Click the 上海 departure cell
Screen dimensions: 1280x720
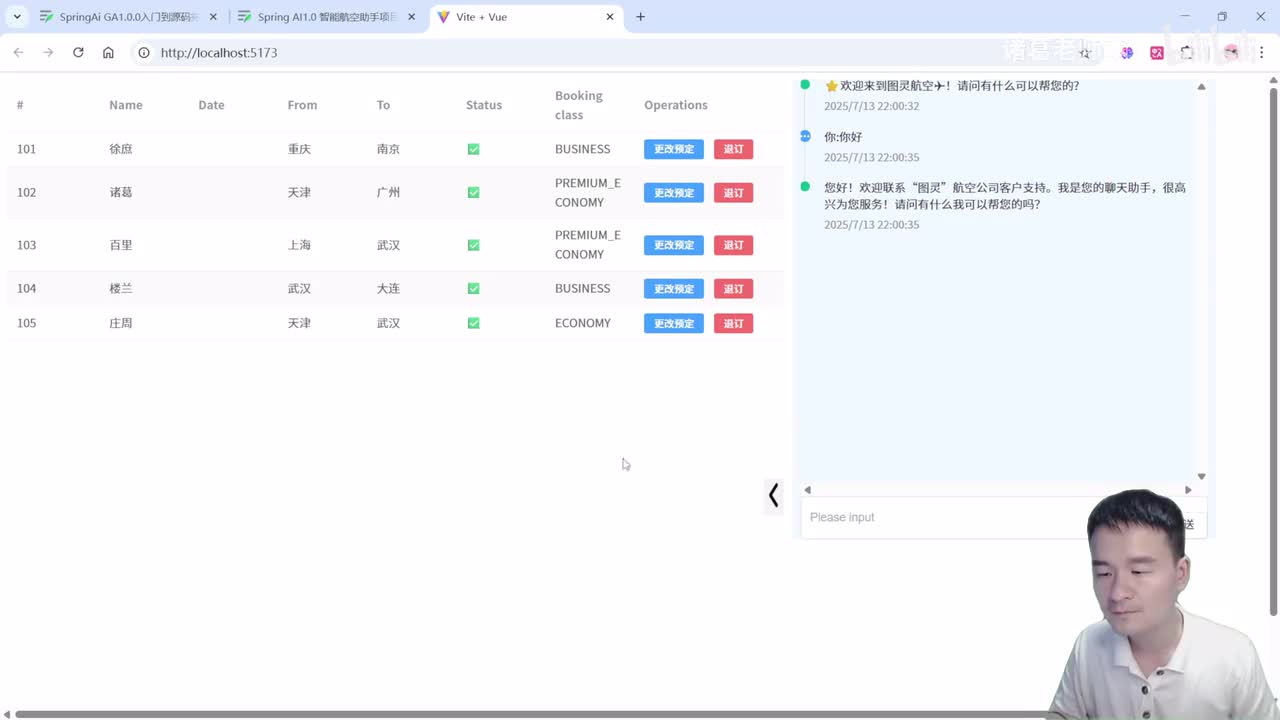[299, 245]
